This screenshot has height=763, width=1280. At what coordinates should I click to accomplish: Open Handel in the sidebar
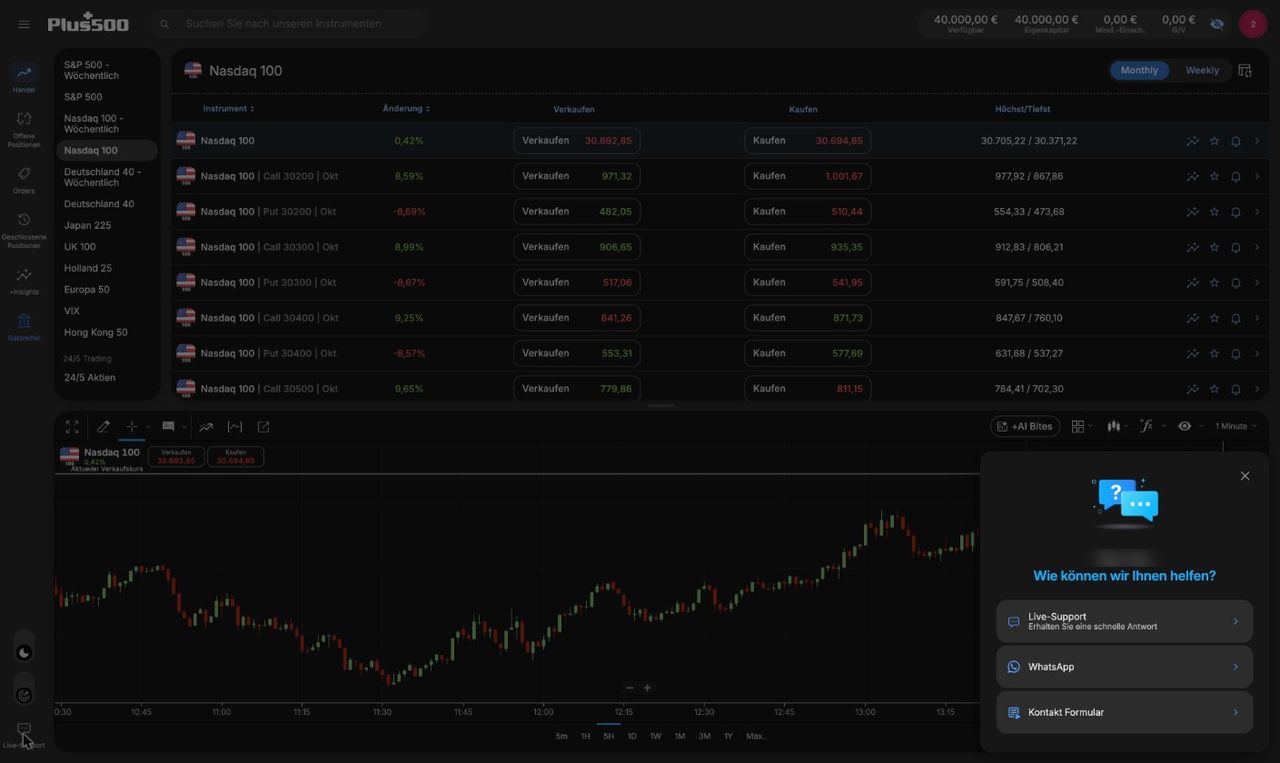[x=24, y=78]
